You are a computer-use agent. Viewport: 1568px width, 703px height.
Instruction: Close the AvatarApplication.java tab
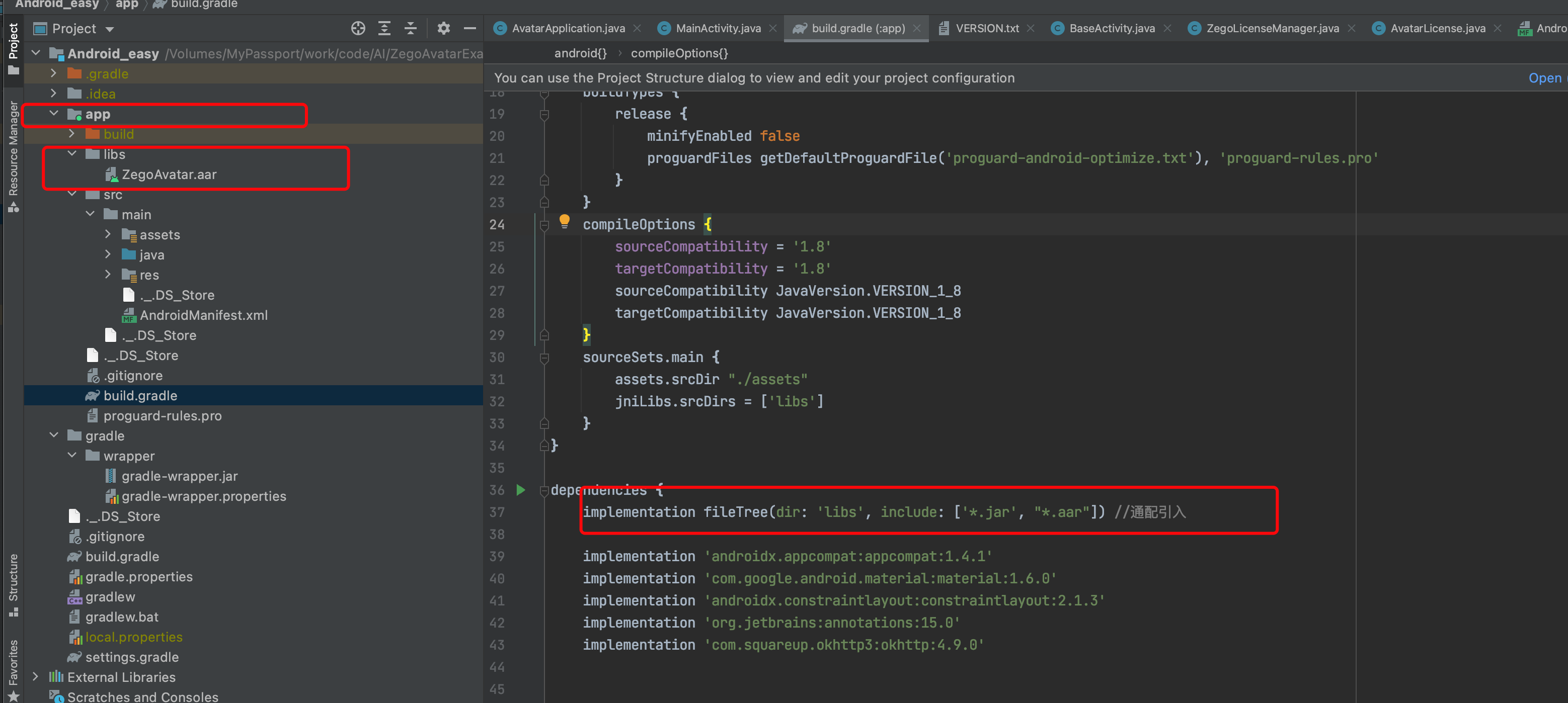click(x=637, y=28)
